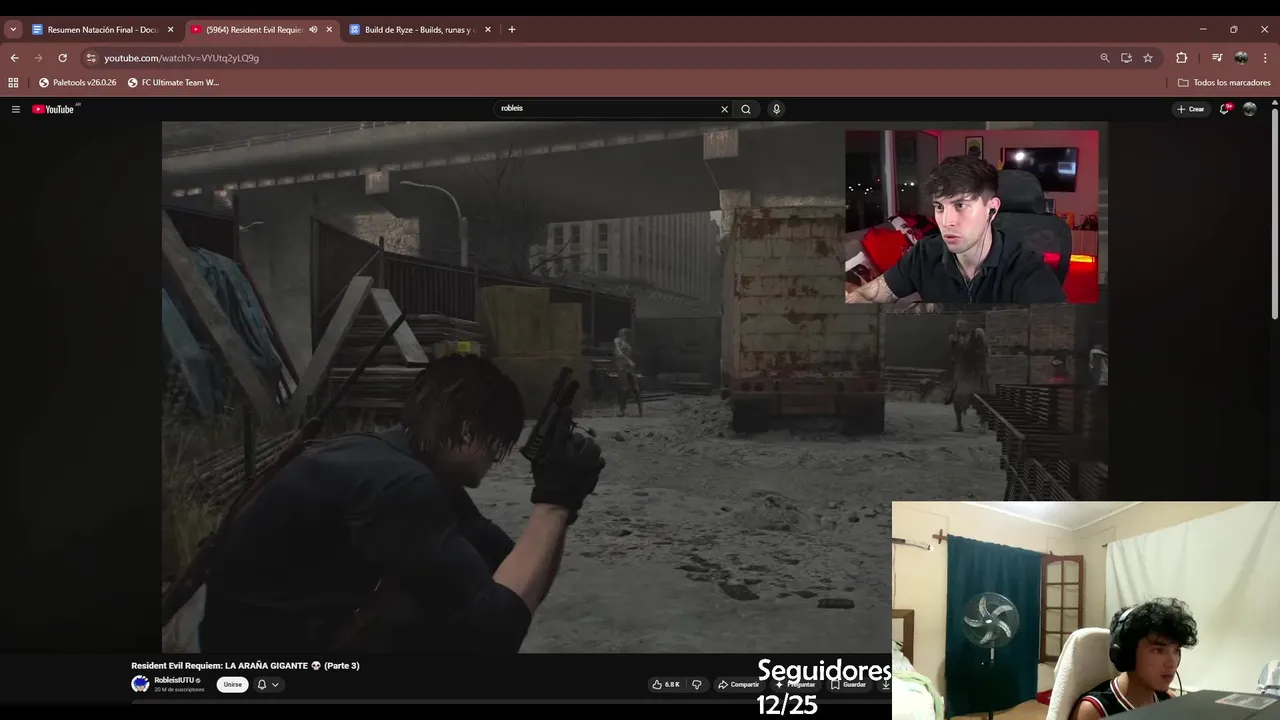The image size is (1280, 720).
Task: Go back to the previous page
Action: tap(14, 58)
